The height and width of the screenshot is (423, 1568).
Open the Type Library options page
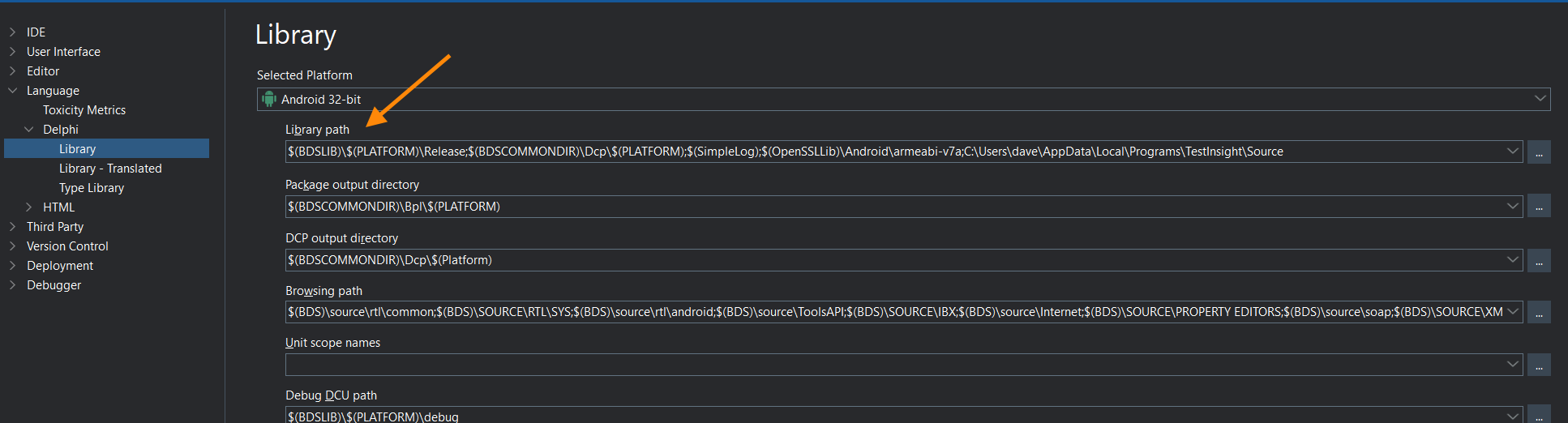point(92,188)
